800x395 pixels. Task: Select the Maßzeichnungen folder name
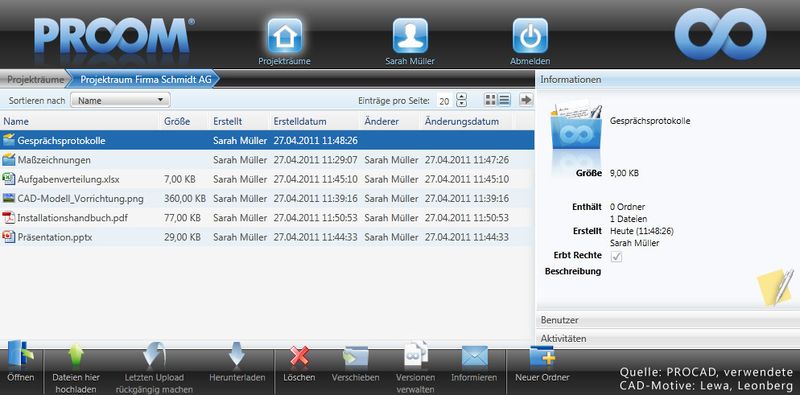54,160
